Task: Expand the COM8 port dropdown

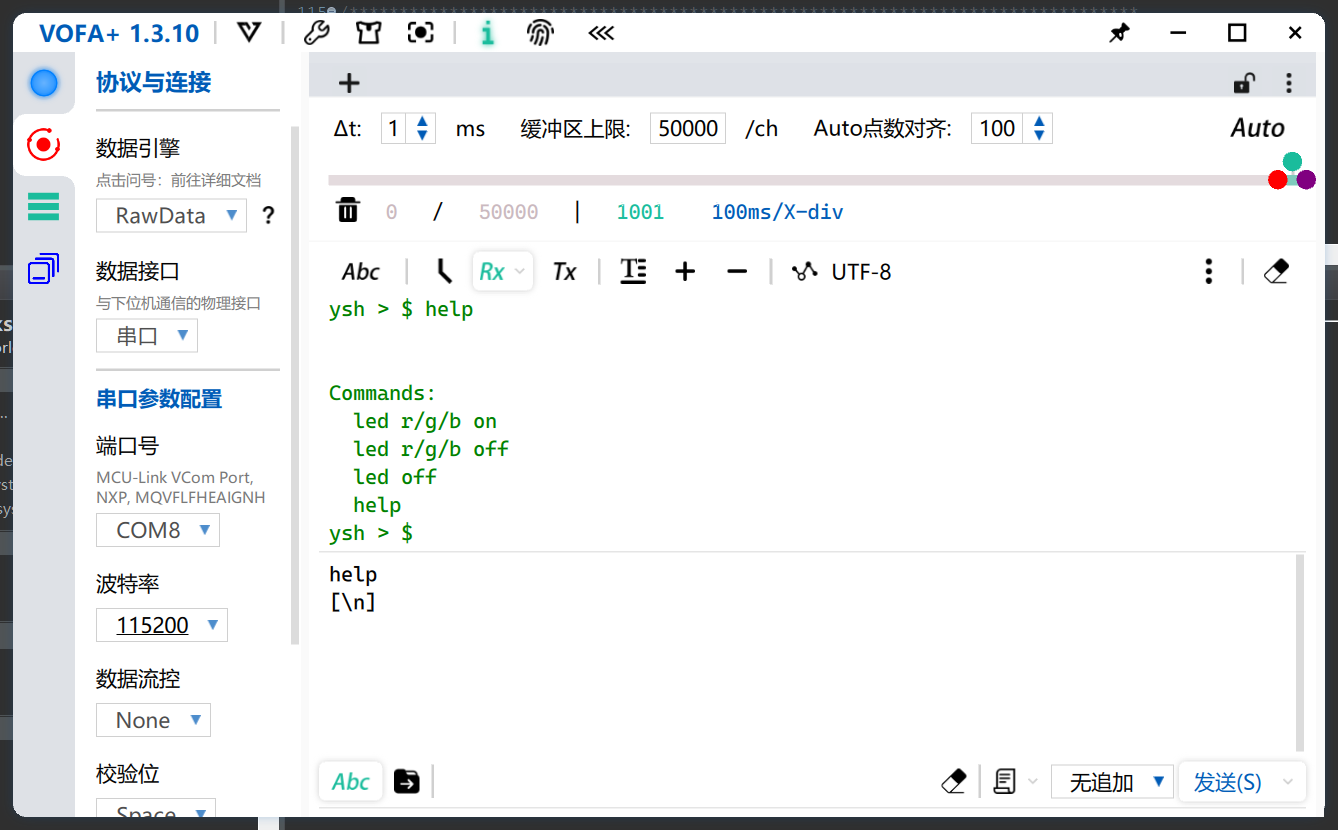Action: [157, 530]
